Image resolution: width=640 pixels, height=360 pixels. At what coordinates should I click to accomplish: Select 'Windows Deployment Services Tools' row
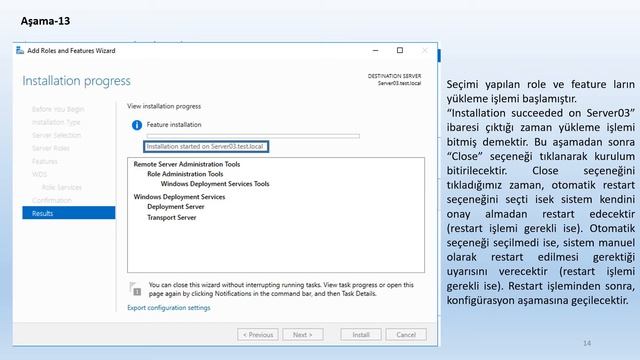click(215, 184)
